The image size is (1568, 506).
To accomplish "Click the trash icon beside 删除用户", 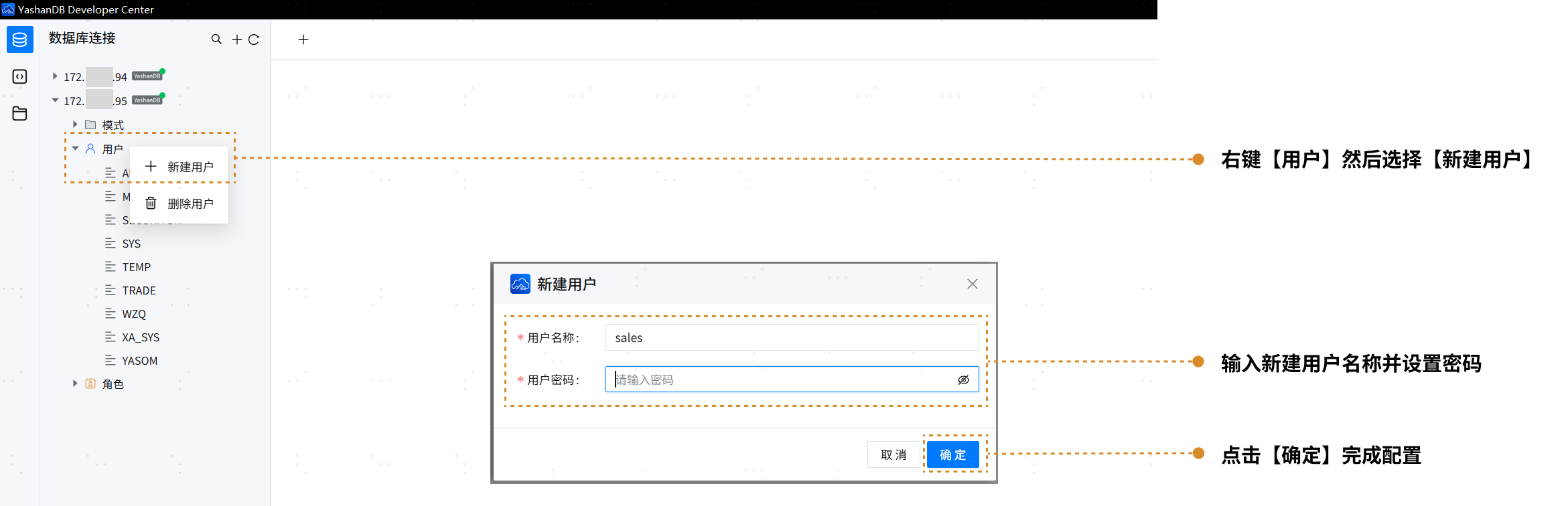I will click(151, 203).
